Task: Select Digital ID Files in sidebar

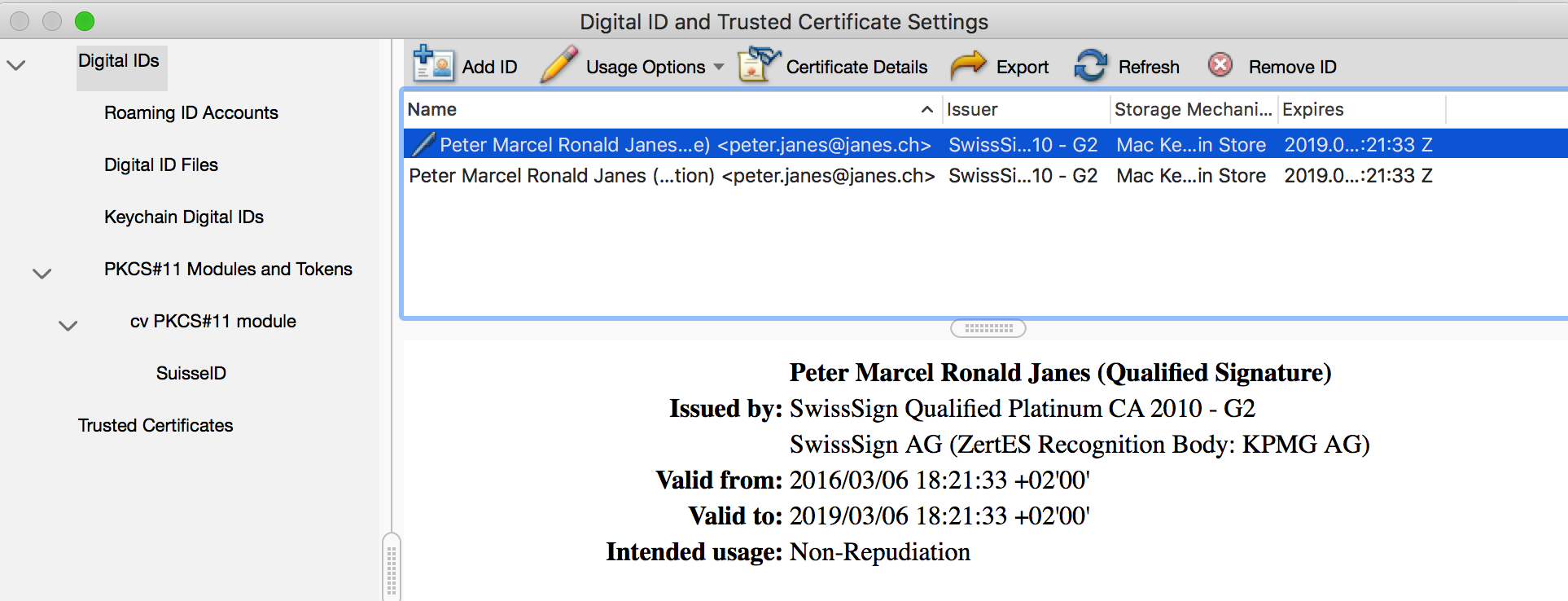Action: click(x=161, y=165)
